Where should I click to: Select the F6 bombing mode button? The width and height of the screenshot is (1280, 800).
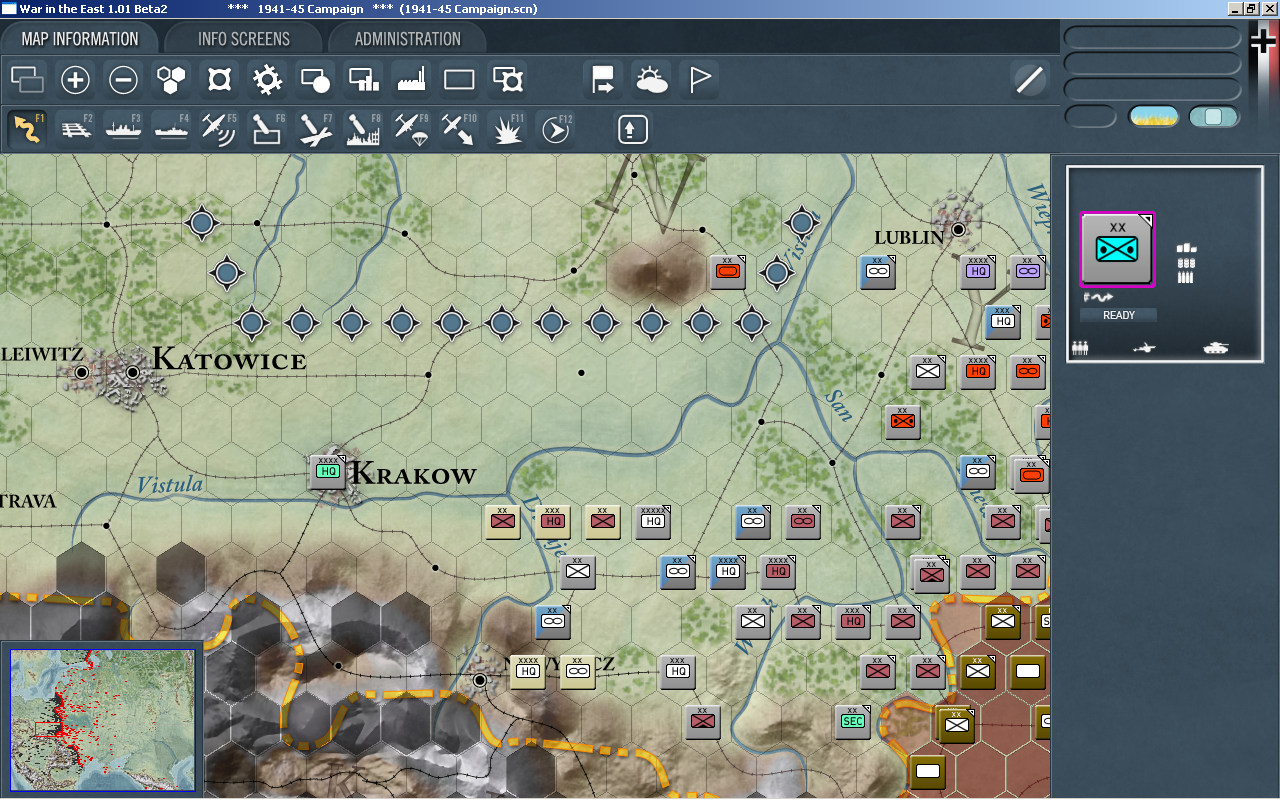click(x=267, y=129)
